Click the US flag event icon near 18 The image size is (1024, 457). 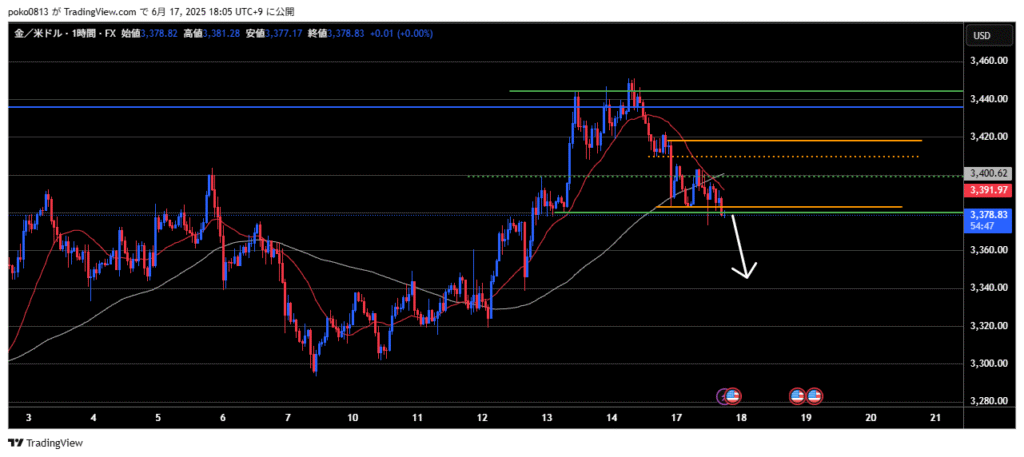click(734, 396)
